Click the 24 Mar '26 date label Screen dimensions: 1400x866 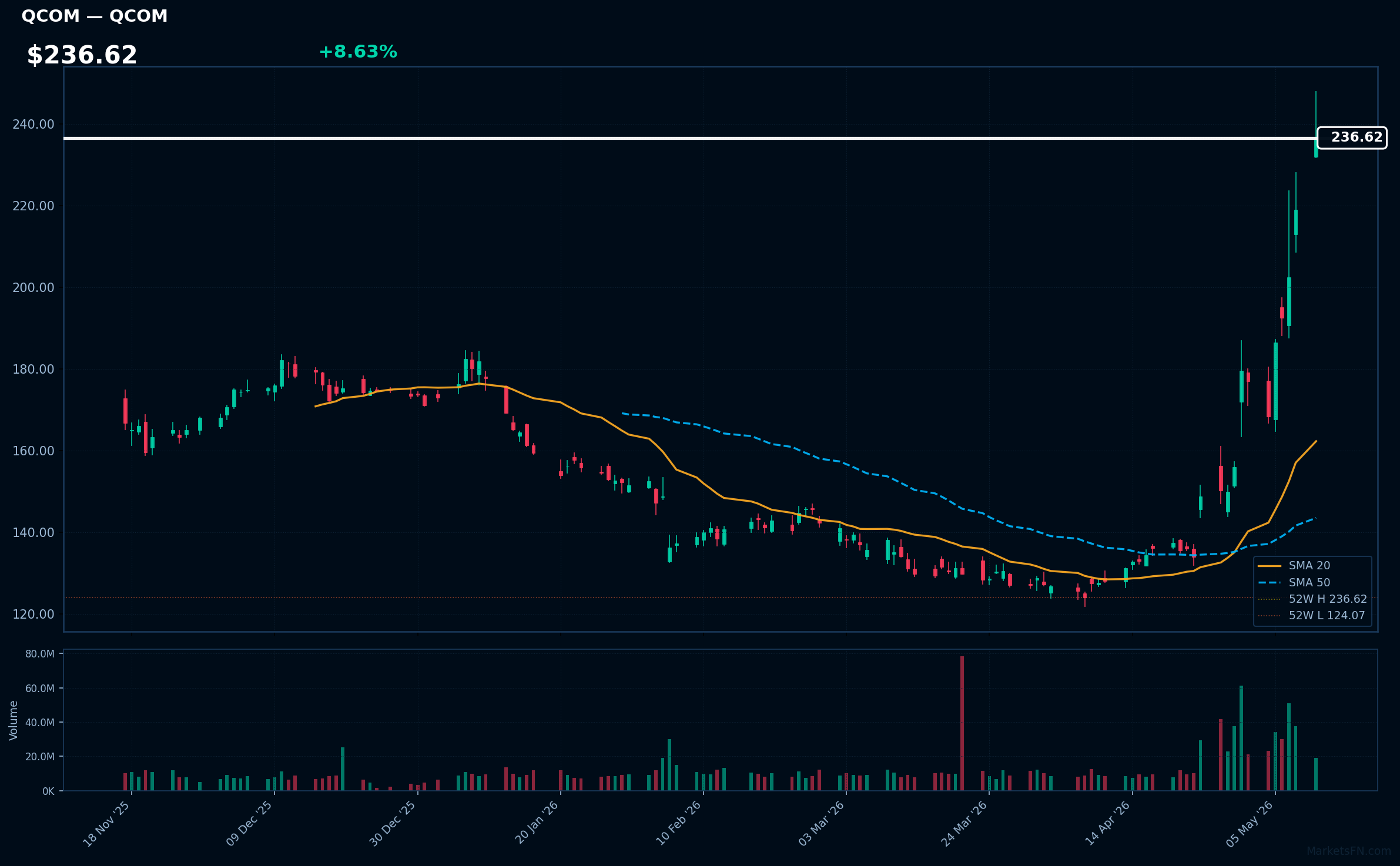pos(964,824)
